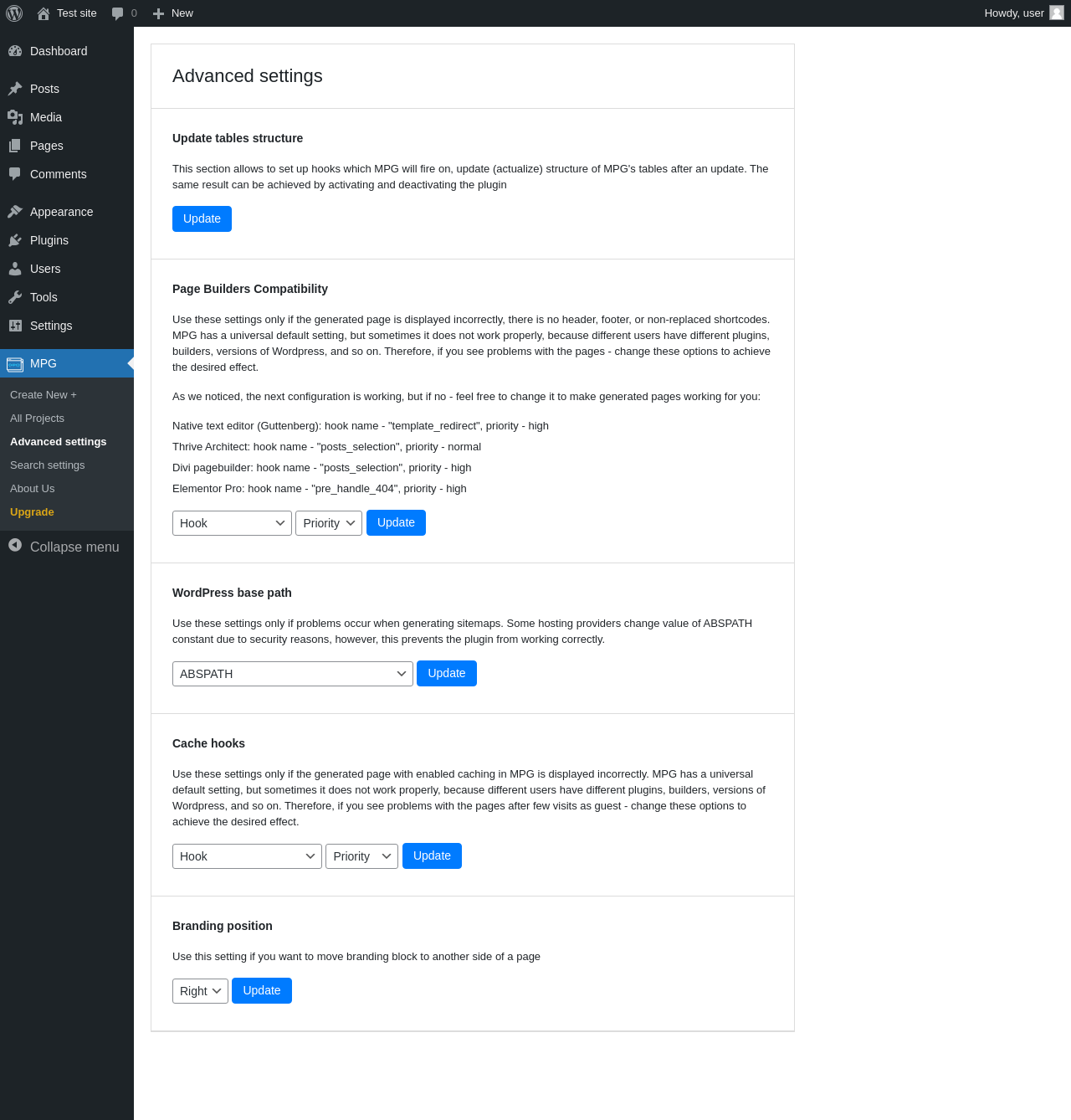This screenshot has height=1120, width=1071.
Task: Open the comments bubble icon in admin bar
Action: tap(118, 13)
